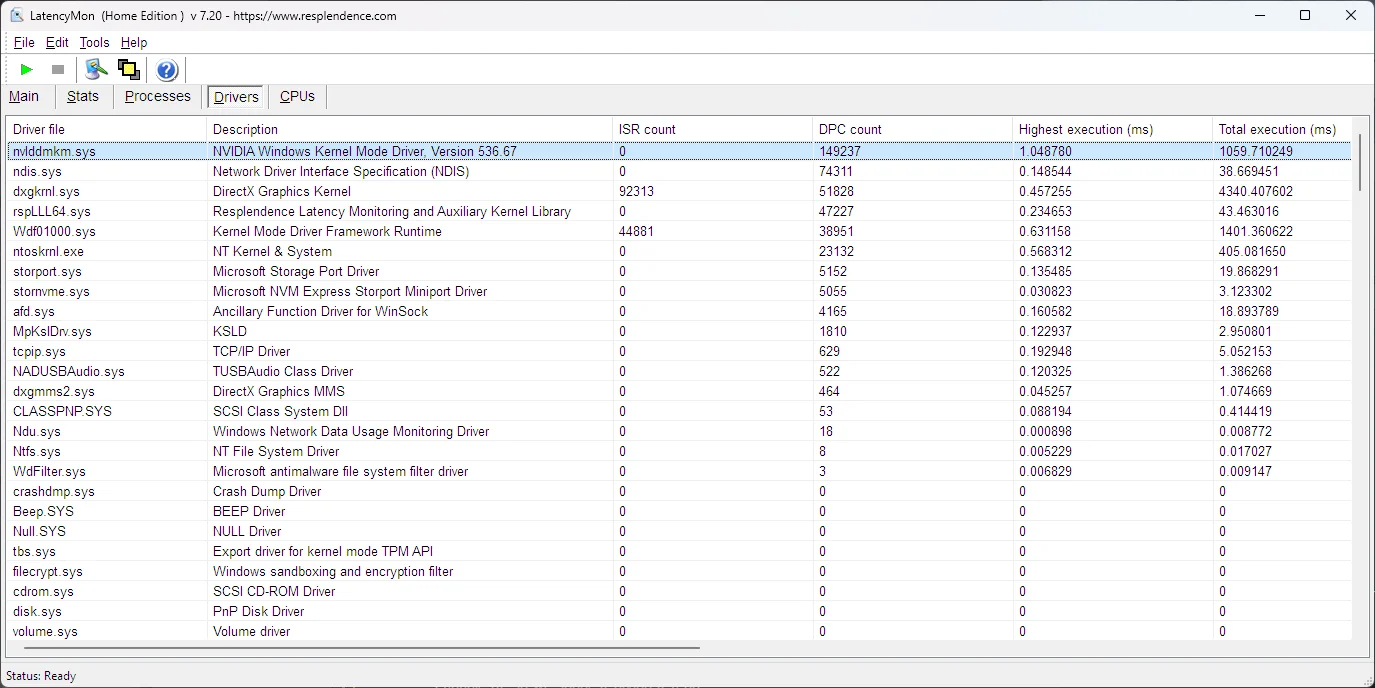Click the "Microsoft antimalware file system filter driver" description
The width and height of the screenshot is (1375, 688).
[x=341, y=471]
